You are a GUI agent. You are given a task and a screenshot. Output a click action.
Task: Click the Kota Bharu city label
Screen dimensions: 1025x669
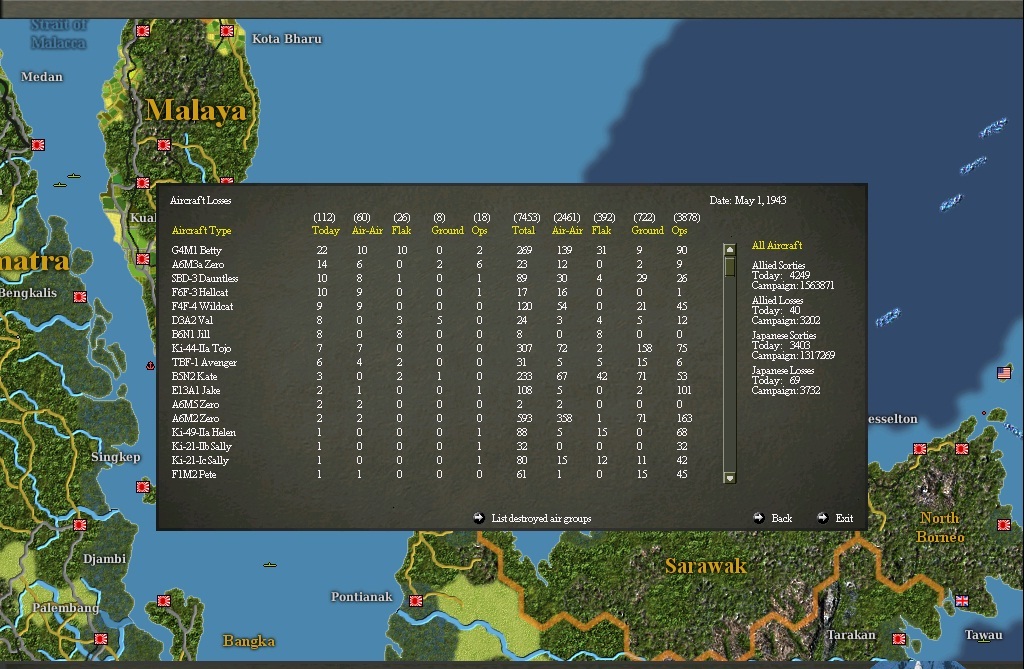pyautogui.click(x=287, y=39)
